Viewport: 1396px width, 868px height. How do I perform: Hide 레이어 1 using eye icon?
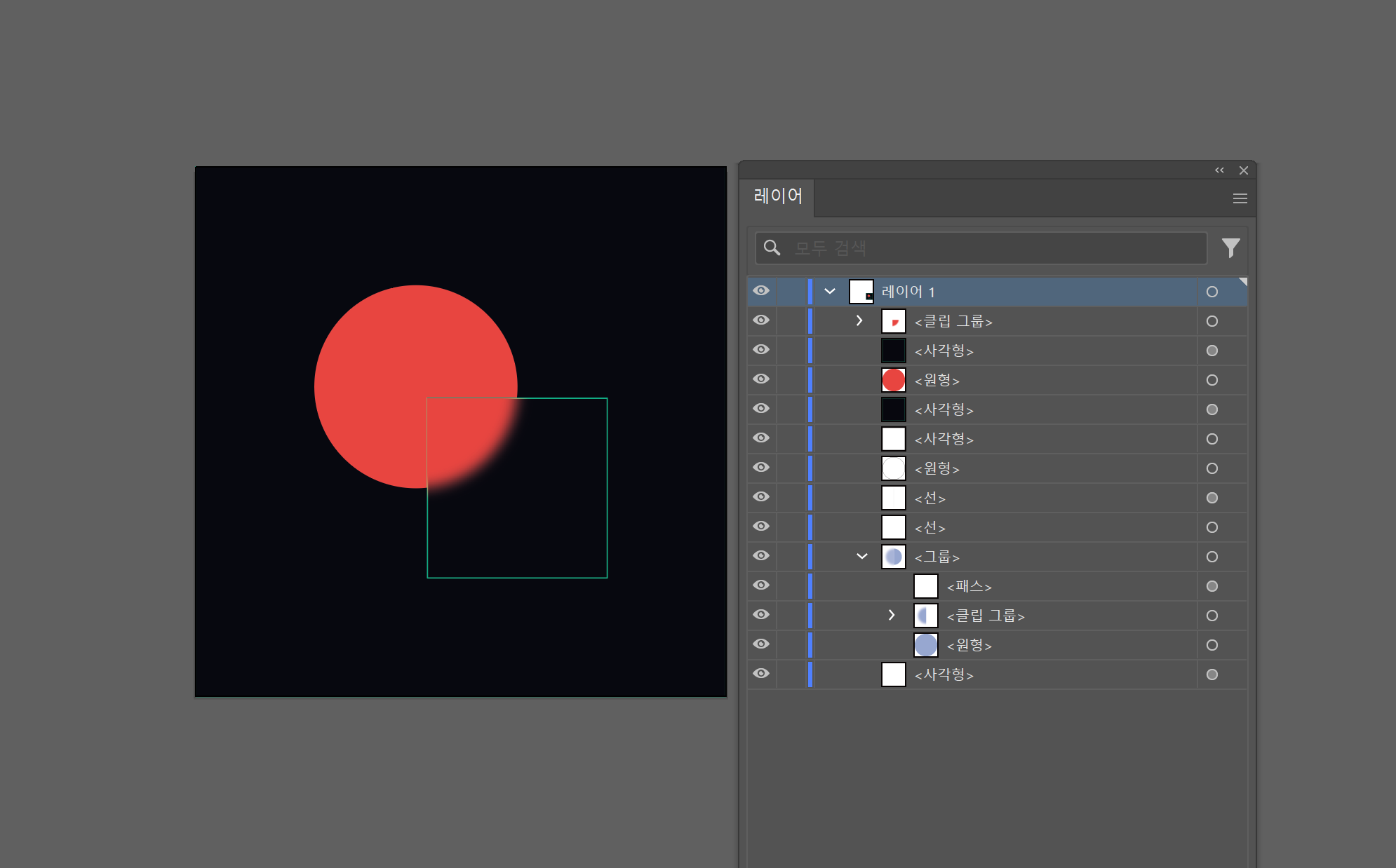[x=761, y=291]
